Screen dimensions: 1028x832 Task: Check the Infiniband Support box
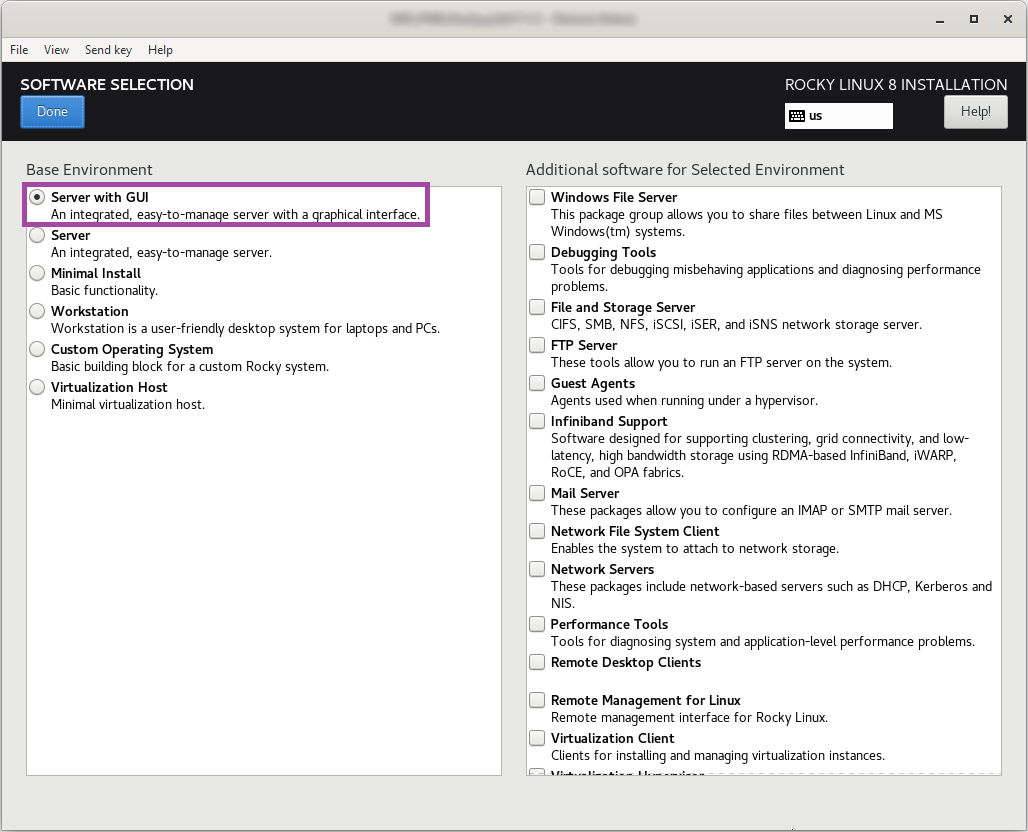point(537,421)
